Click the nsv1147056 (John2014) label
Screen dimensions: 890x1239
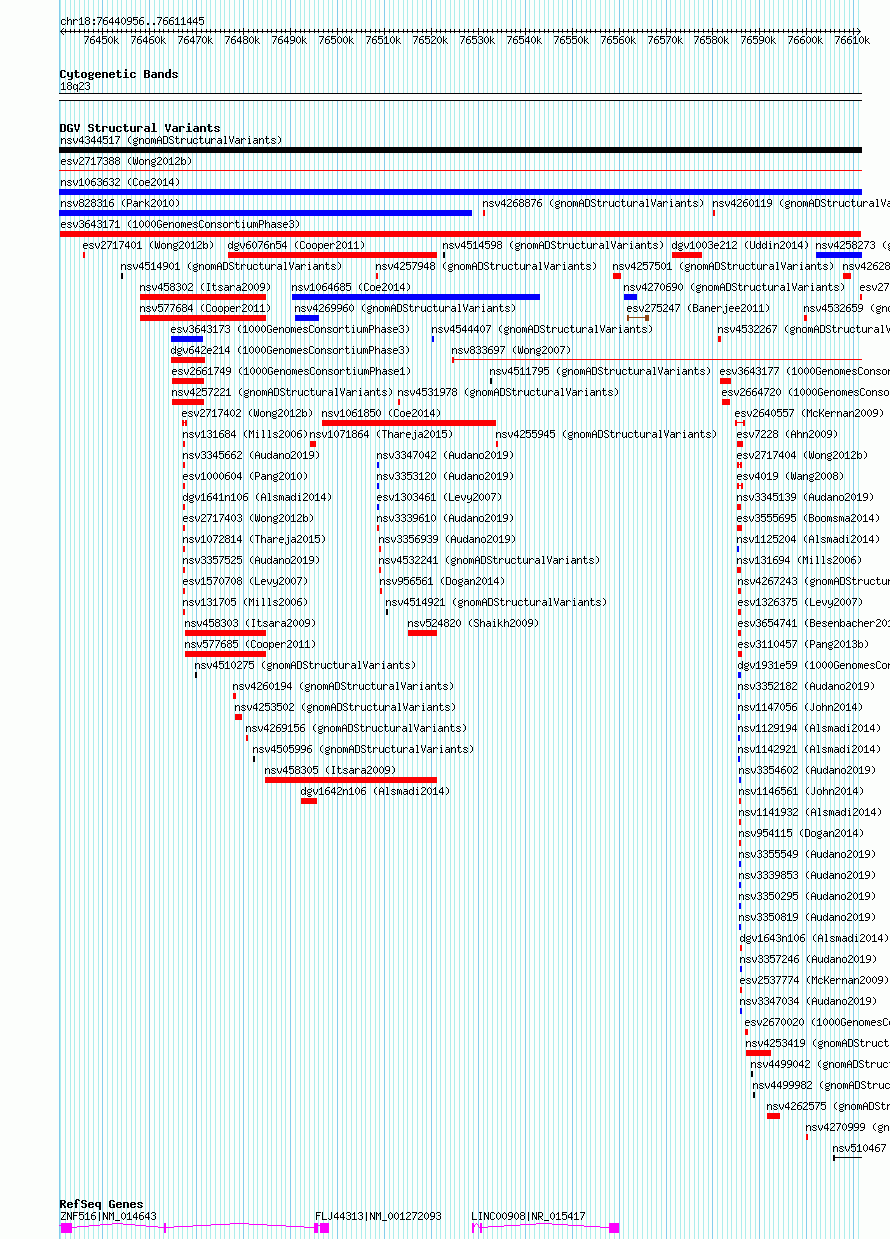(800, 707)
